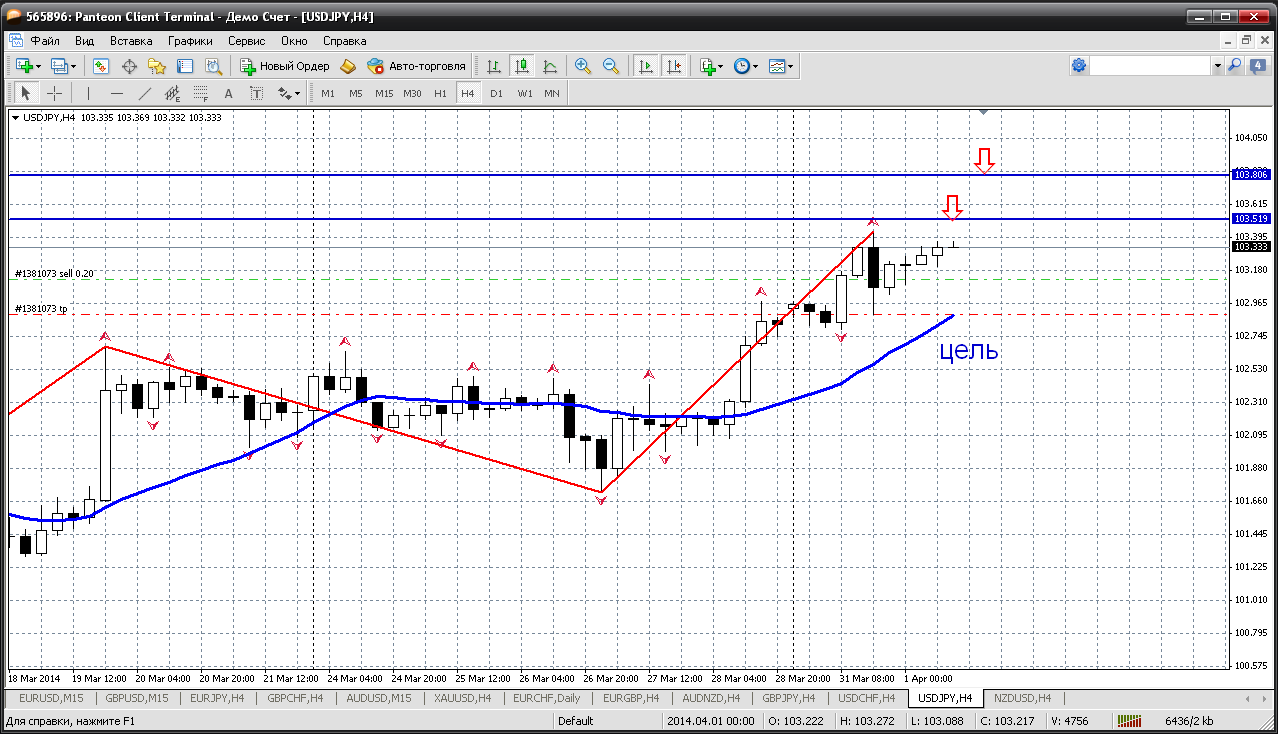1278x734 pixels.
Task: Select the trendline tool
Action: point(145,93)
